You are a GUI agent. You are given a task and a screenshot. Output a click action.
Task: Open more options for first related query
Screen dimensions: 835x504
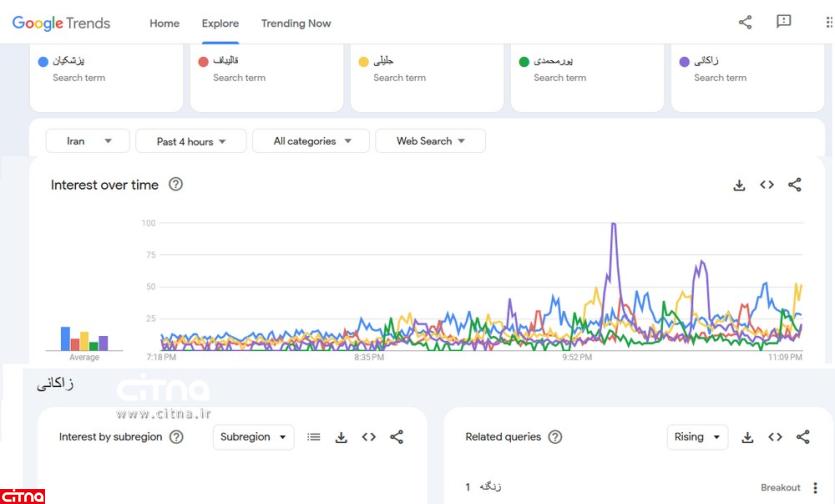(x=815, y=488)
